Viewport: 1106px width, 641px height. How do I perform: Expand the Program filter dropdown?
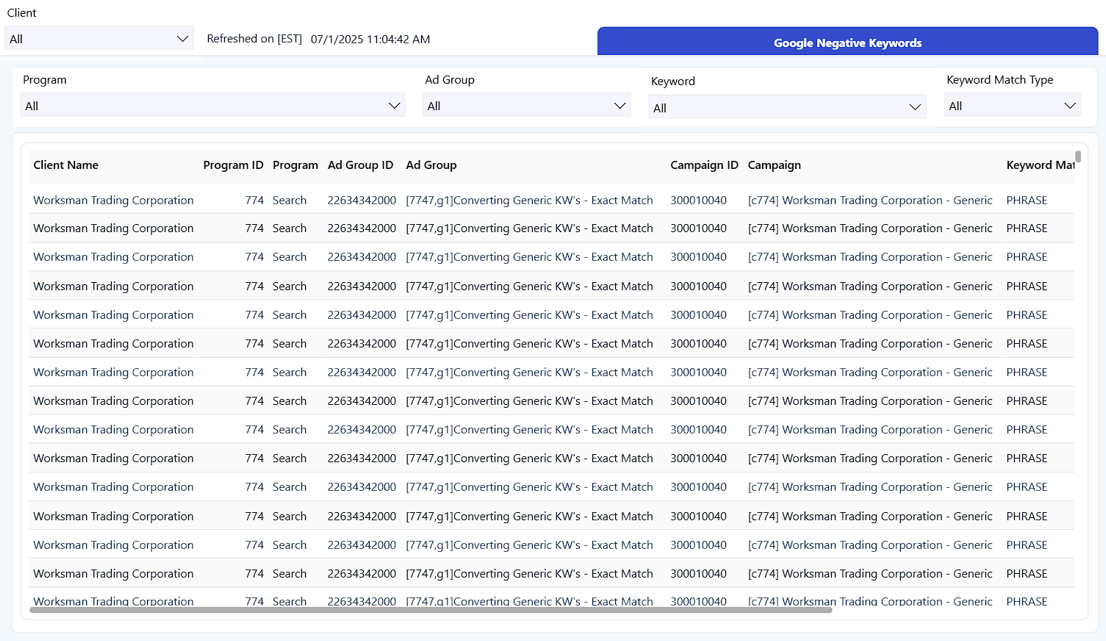(x=213, y=106)
